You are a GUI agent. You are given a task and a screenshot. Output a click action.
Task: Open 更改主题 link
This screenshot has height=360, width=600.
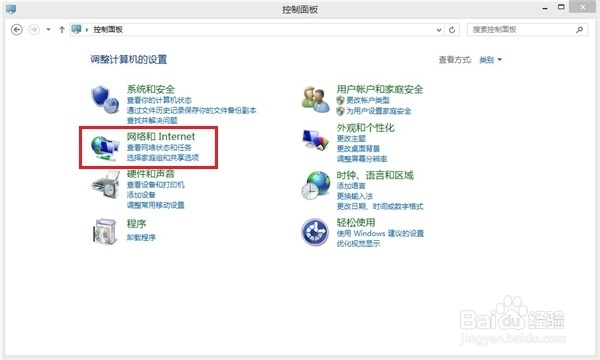click(351, 138)
